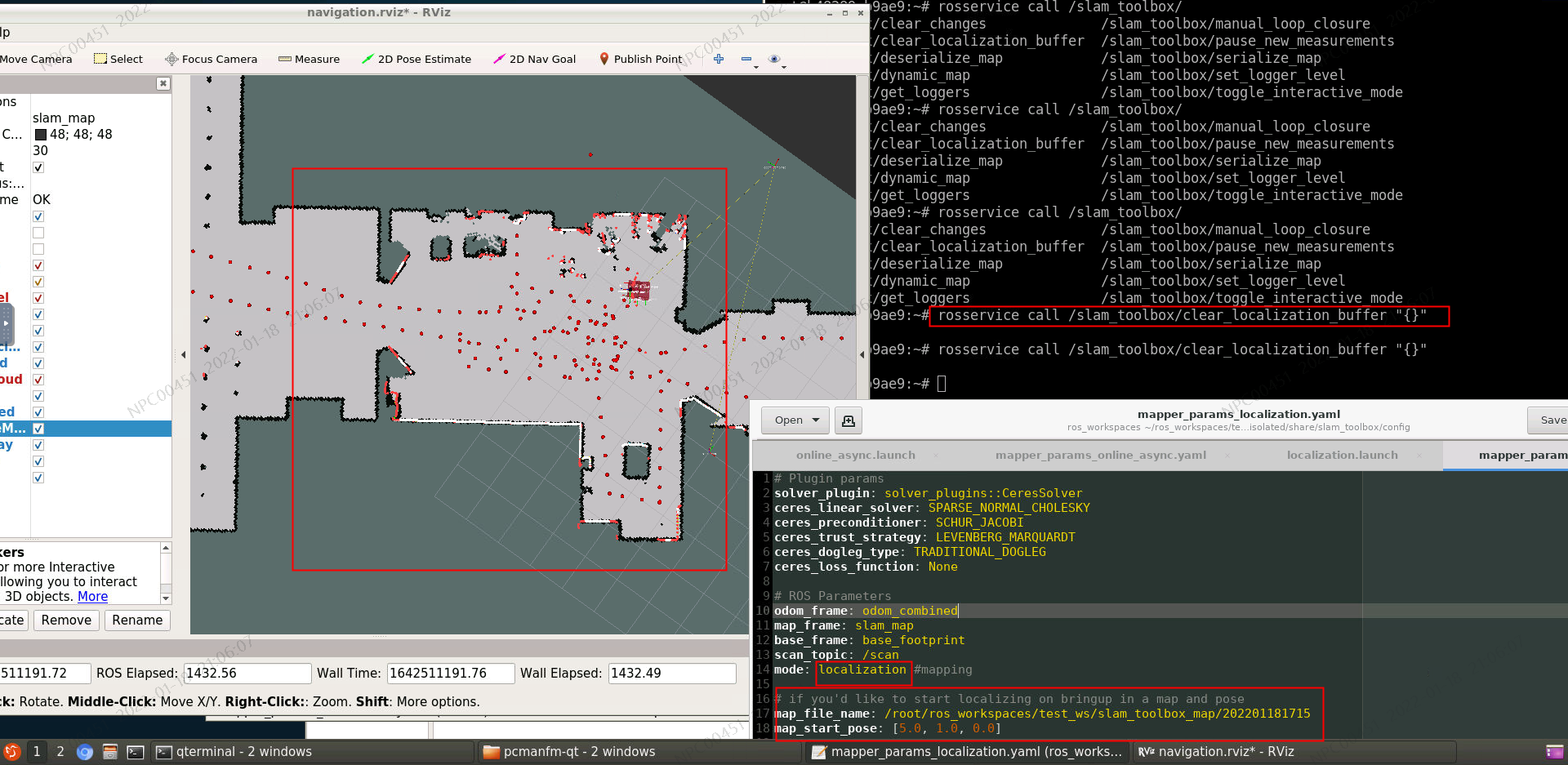Click the Wall Elapsed field
The image size is (1568, 765).
672,674
